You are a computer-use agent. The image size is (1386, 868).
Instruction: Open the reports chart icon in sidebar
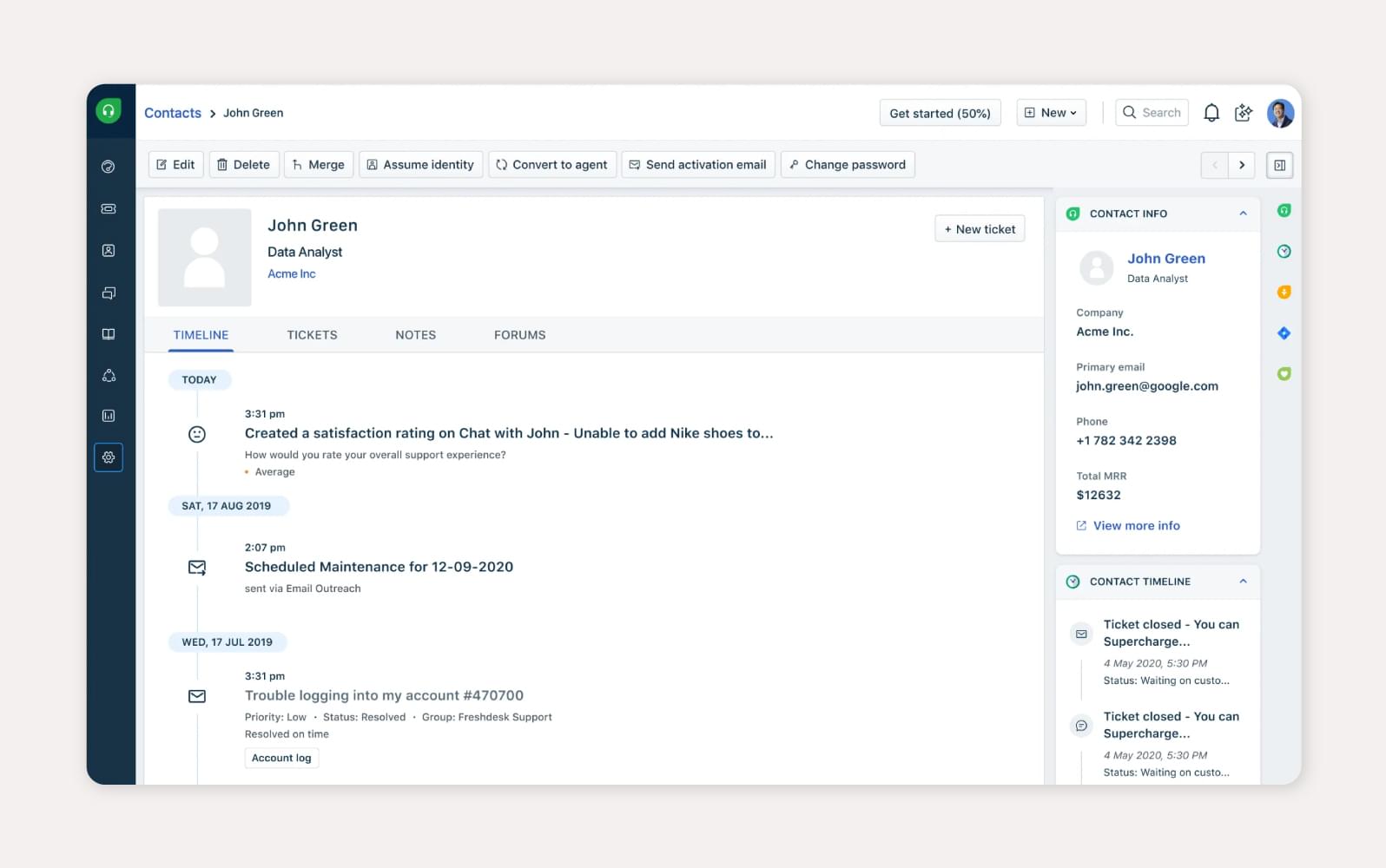tap(109, 416)
